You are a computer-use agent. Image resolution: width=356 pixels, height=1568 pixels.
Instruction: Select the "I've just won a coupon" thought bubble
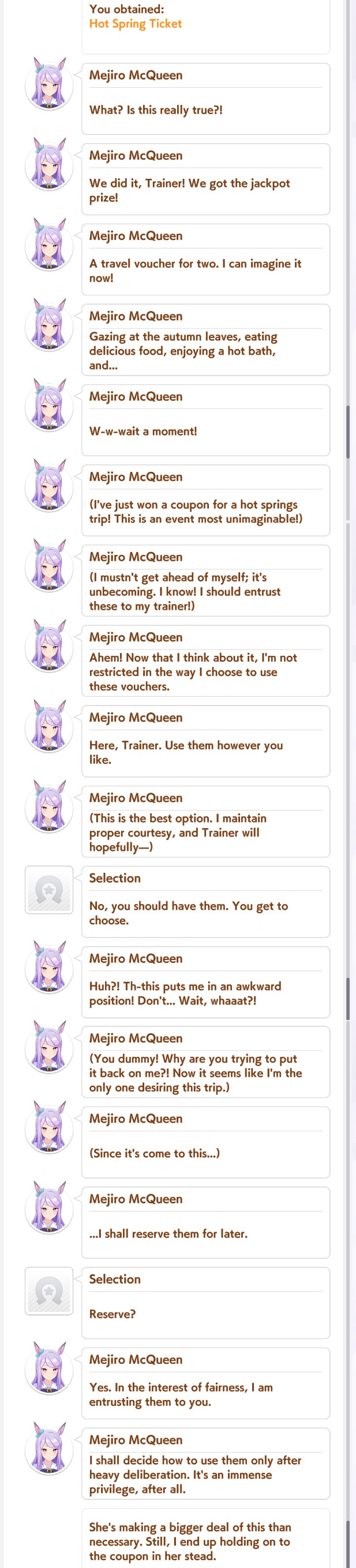tap(205, 501)
